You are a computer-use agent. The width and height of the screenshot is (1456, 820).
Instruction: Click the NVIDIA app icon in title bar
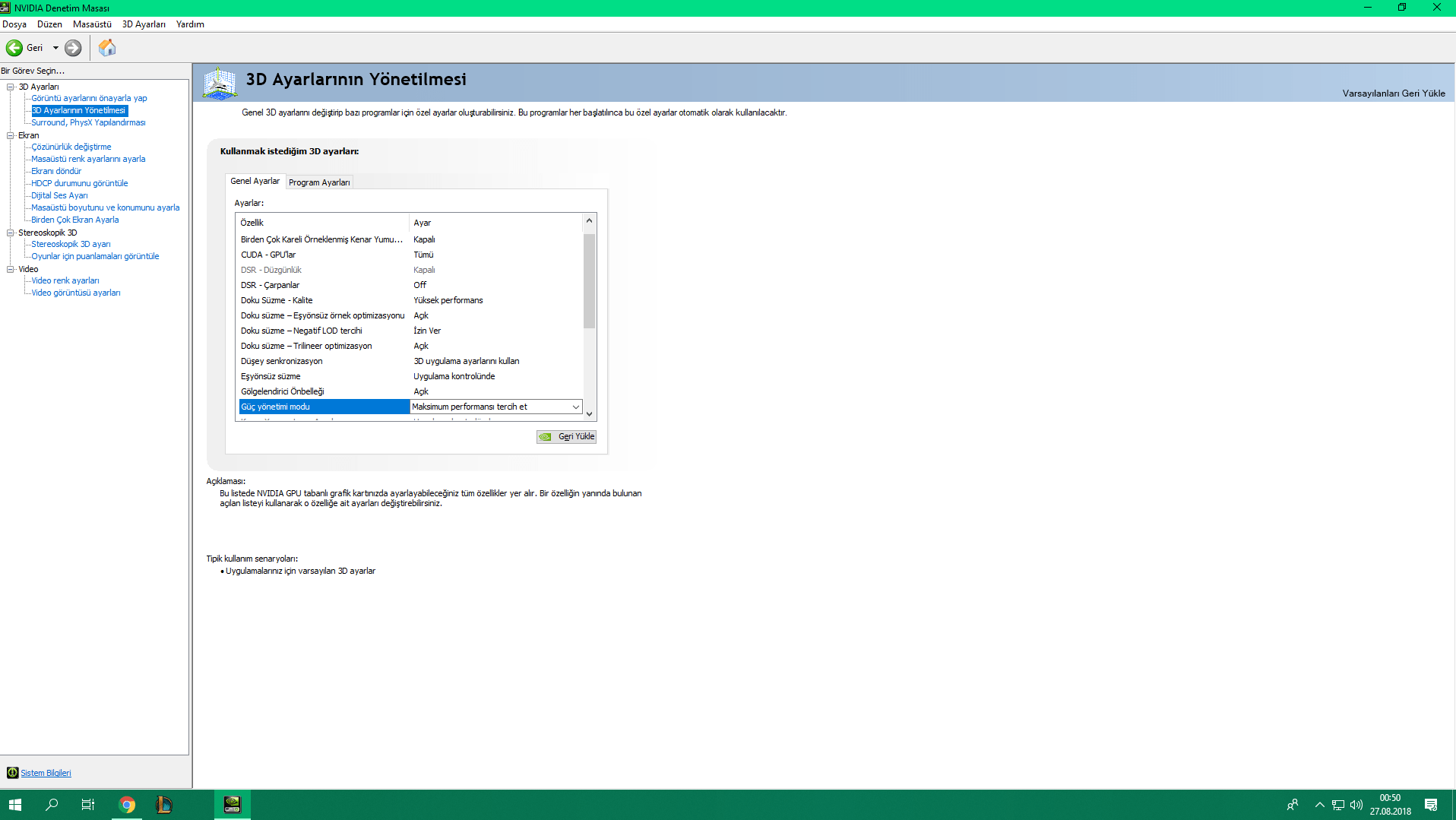(x=5, y=8)
